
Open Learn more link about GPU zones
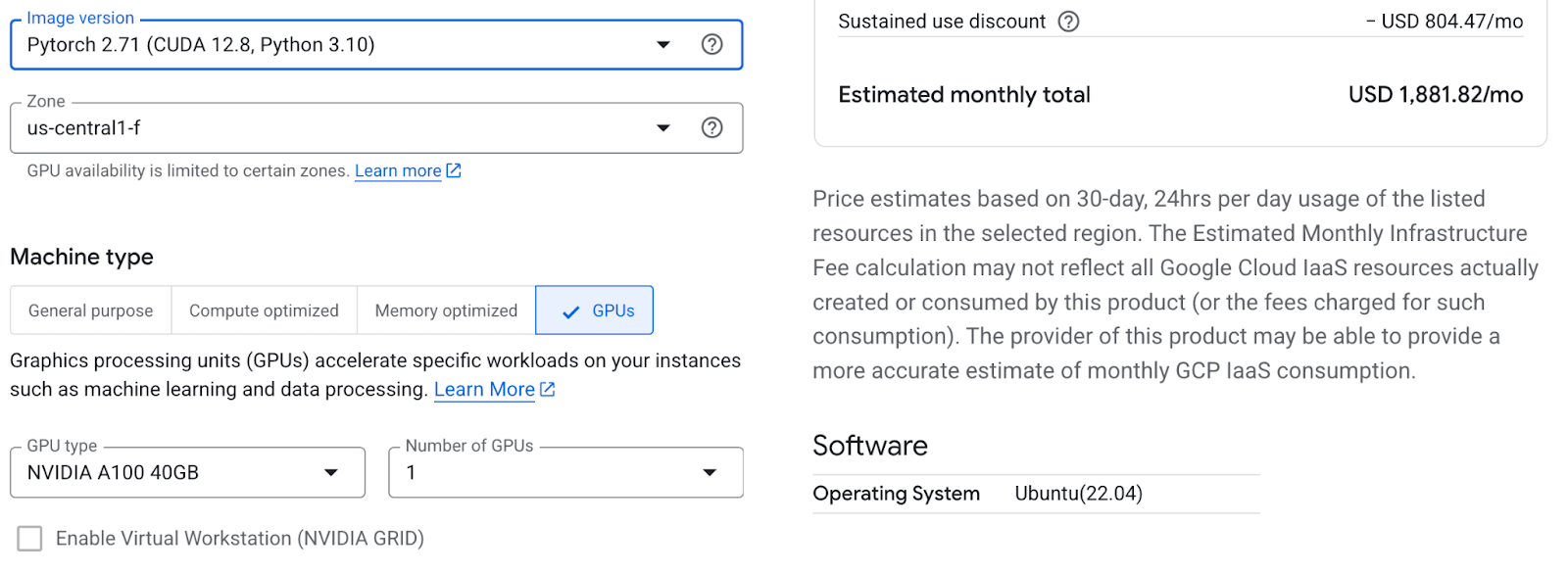point(398,170)
